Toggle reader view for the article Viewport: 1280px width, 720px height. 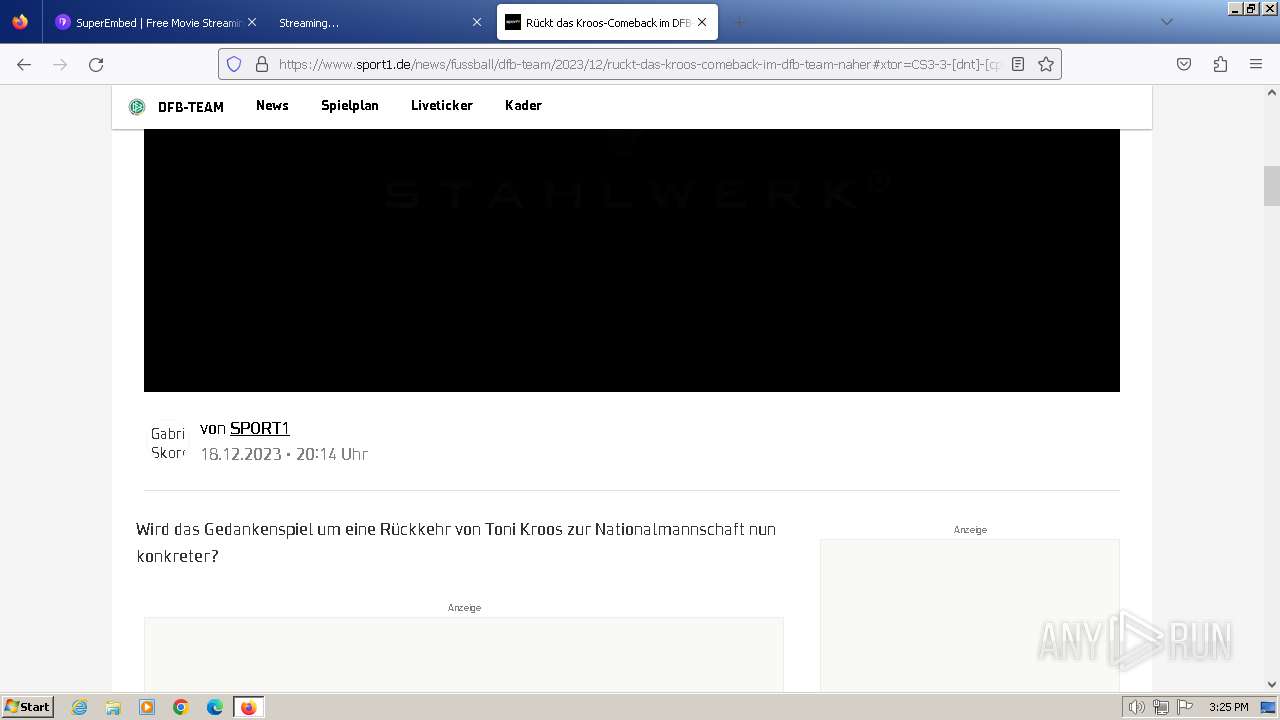(1018, 64)
